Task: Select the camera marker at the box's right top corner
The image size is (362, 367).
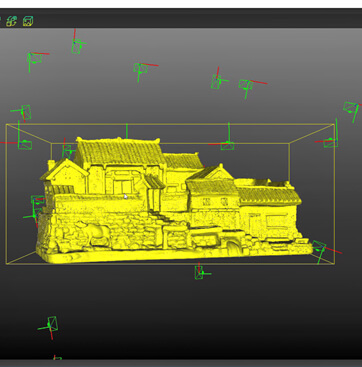Action: (x=329, y=141)
